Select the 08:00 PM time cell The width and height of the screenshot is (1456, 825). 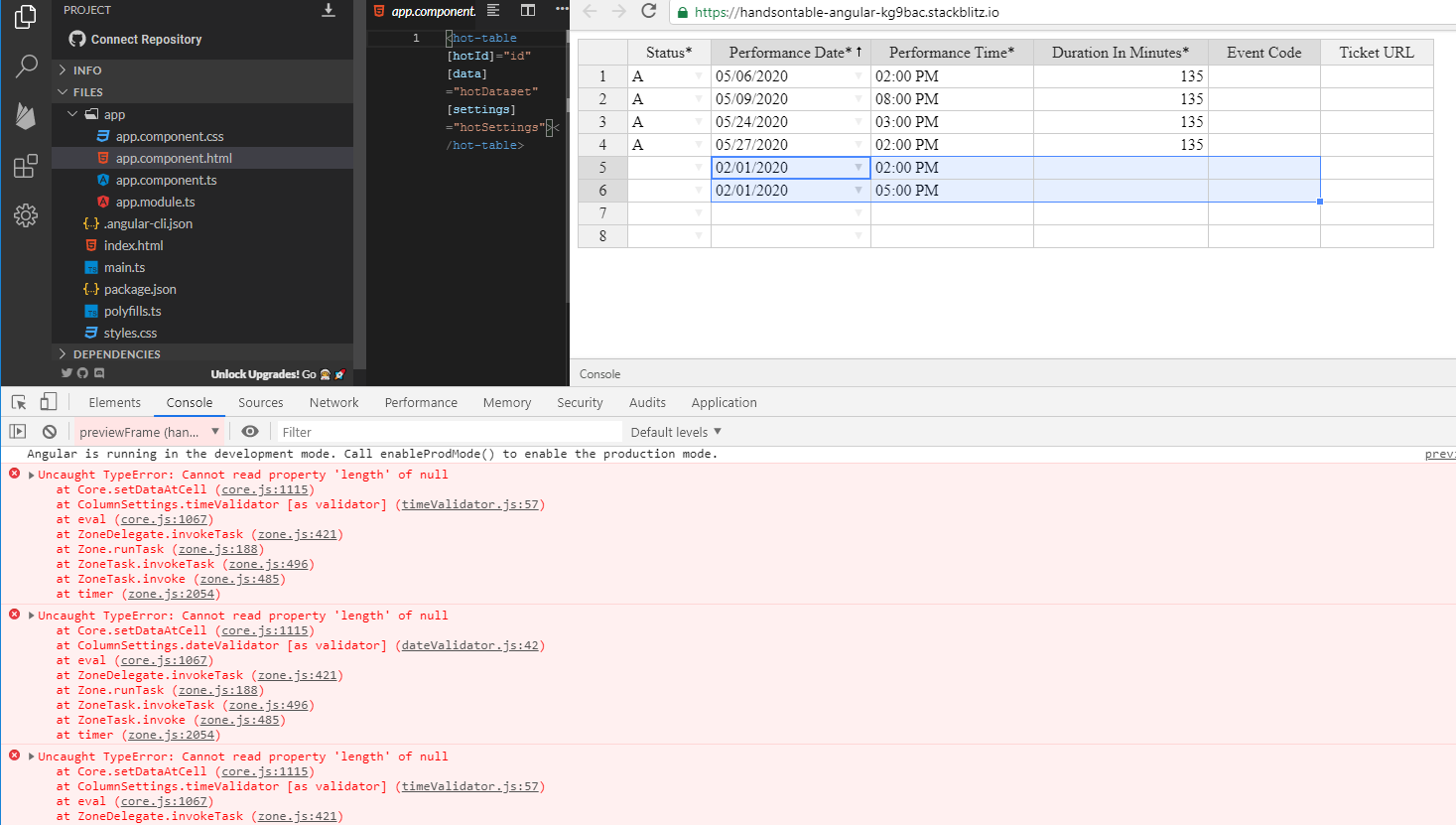pyautogui.click(x=953, y=99)
